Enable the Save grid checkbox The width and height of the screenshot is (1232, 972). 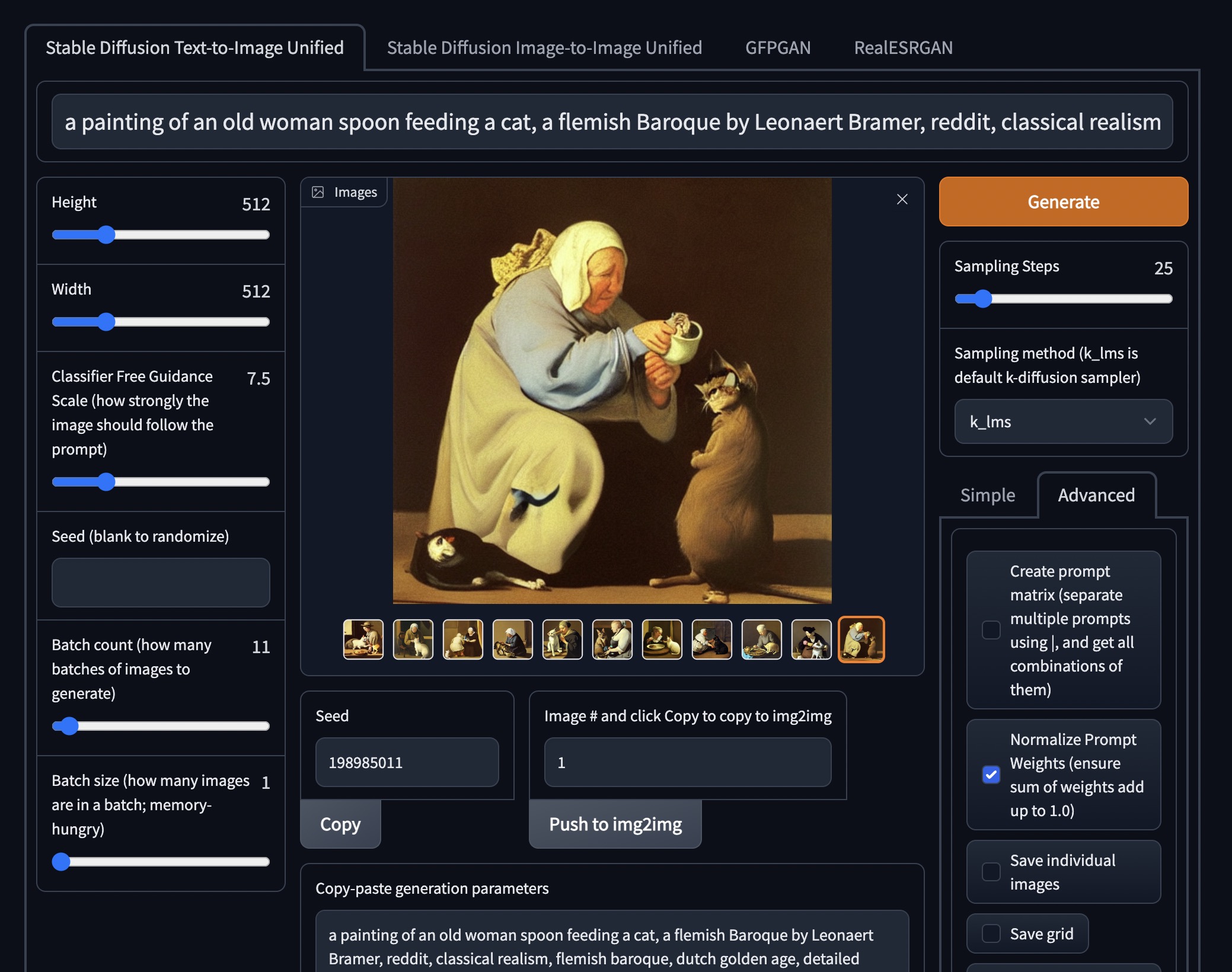point(990,933)
